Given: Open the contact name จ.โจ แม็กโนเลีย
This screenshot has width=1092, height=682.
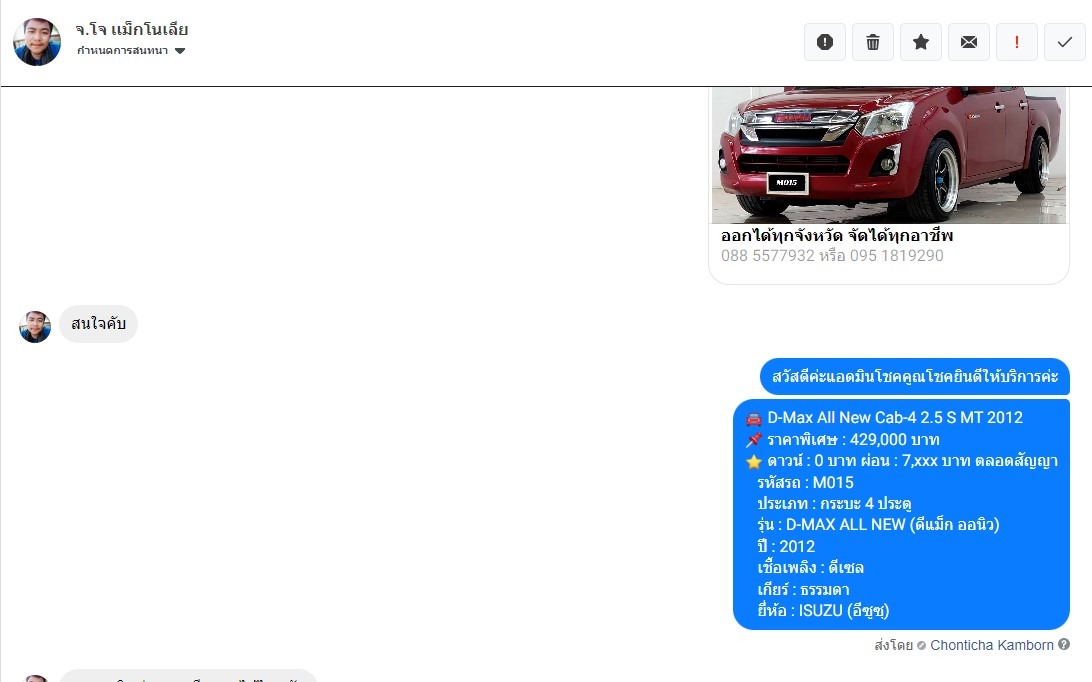Looking at the screenshot, I should [132, 30].
